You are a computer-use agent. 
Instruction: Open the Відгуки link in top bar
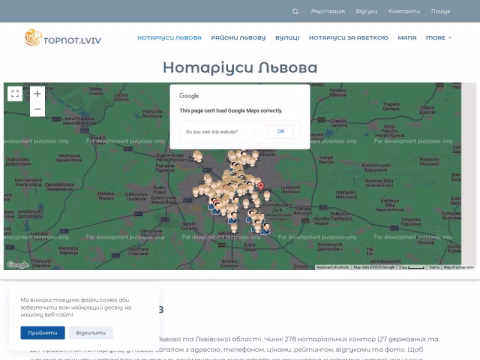pos(366,11)
